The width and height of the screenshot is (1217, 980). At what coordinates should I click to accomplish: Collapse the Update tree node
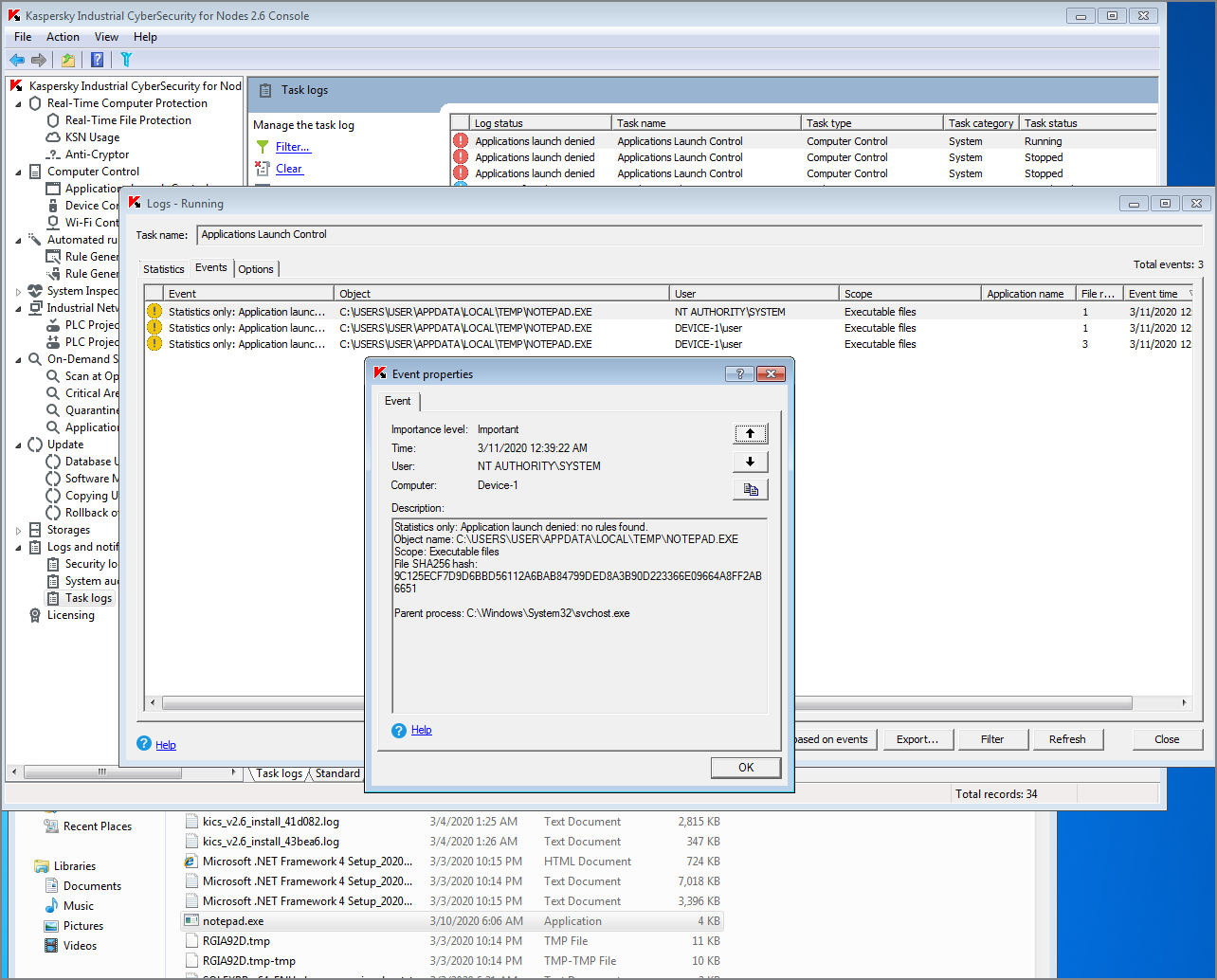pyautogui.click(x=19, y=445)
